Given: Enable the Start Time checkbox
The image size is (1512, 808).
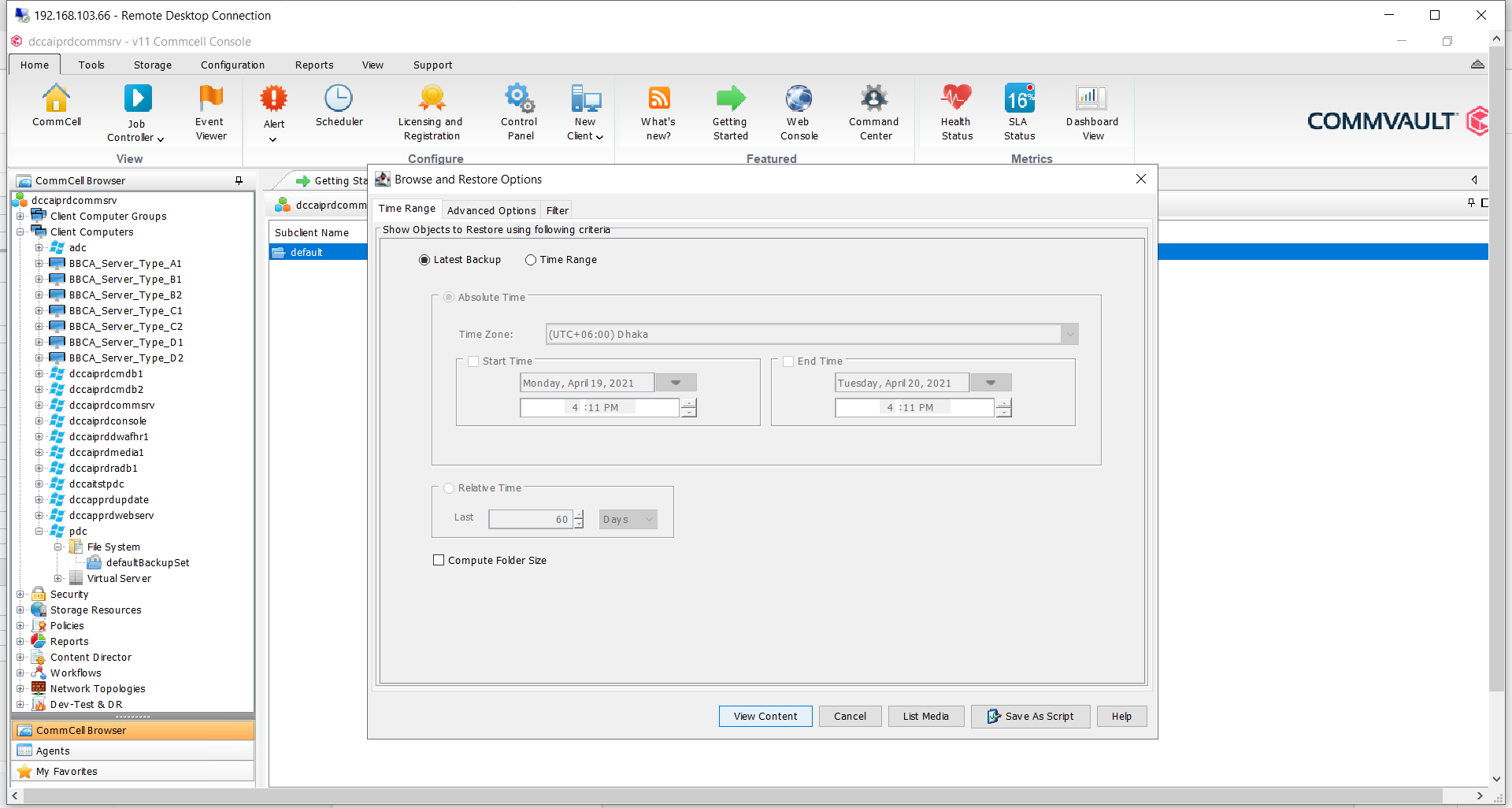Looking at the screenshot, I should click(473, 361).
